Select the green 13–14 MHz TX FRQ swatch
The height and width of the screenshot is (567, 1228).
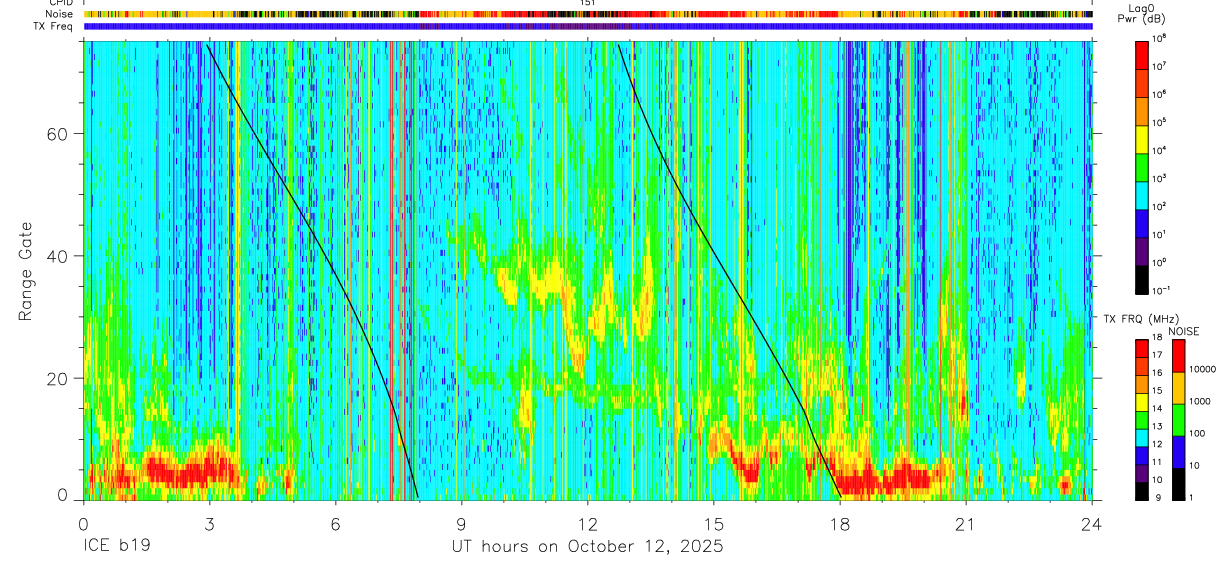coord(1143,419)
